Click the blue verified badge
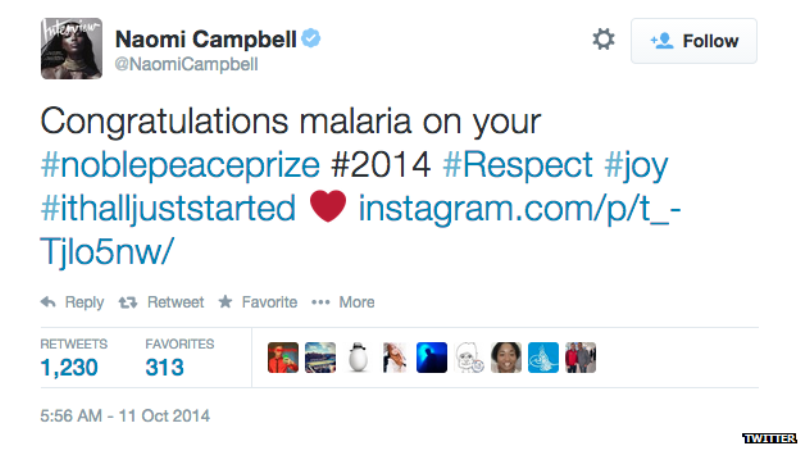Viewport: 800px width, 450px height. coord(311,38)
